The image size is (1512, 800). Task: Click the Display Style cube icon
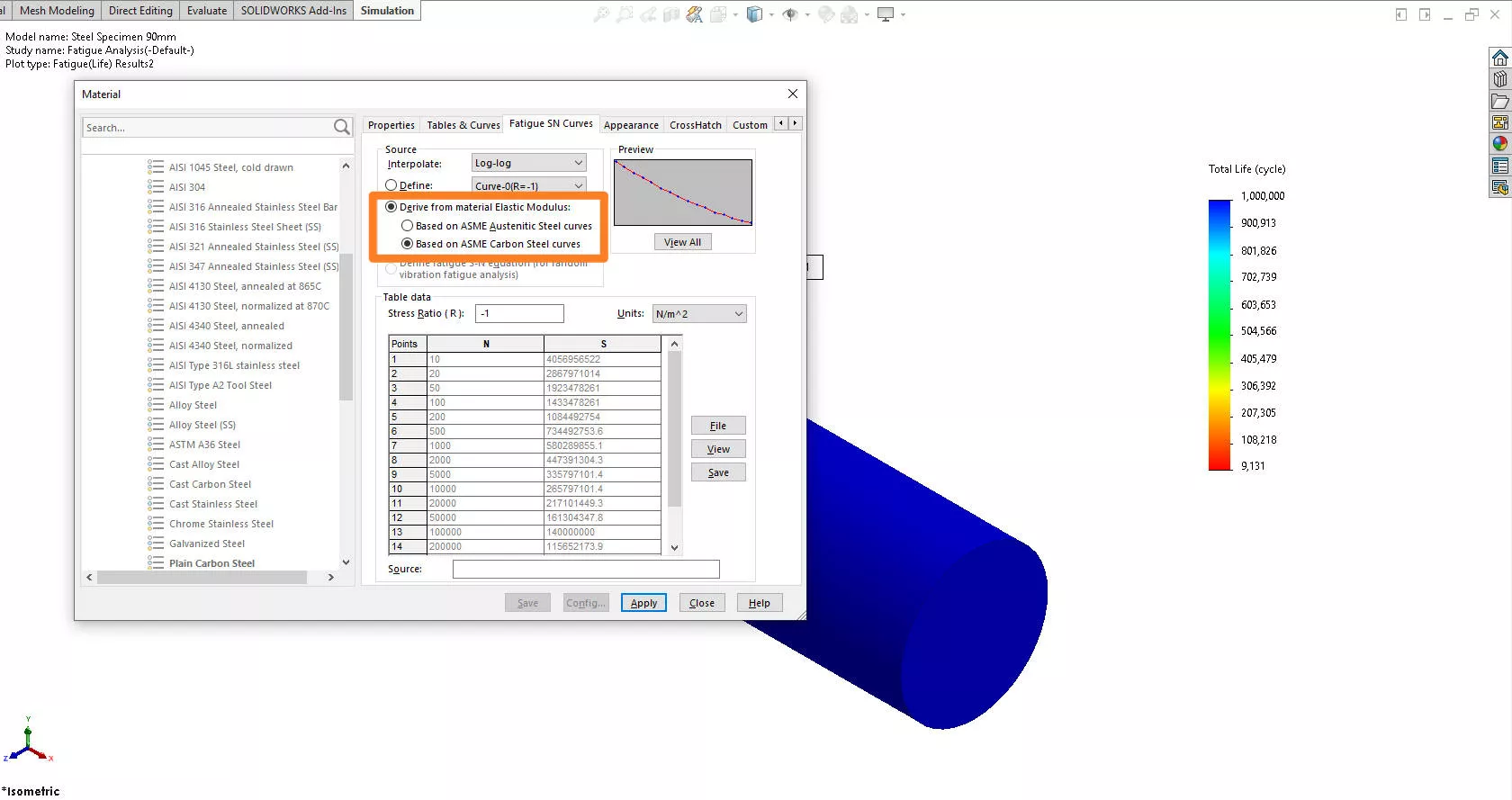(754, 14)
